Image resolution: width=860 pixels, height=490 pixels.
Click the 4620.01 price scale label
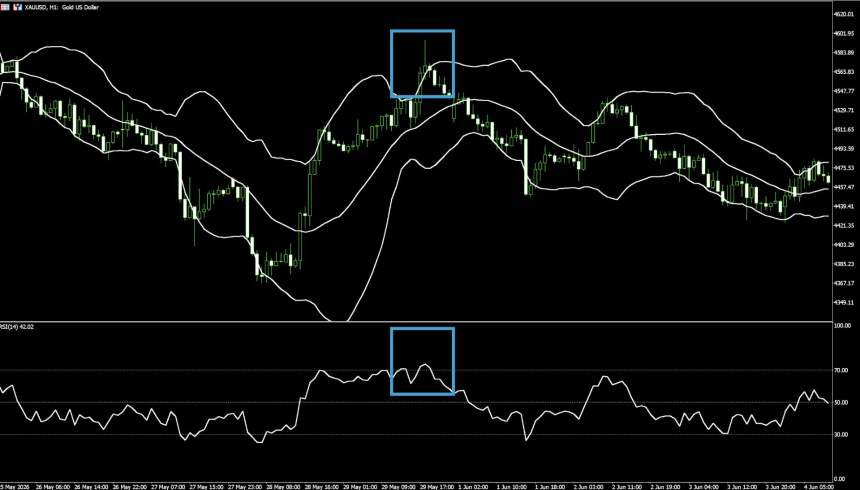pos(844,14)
